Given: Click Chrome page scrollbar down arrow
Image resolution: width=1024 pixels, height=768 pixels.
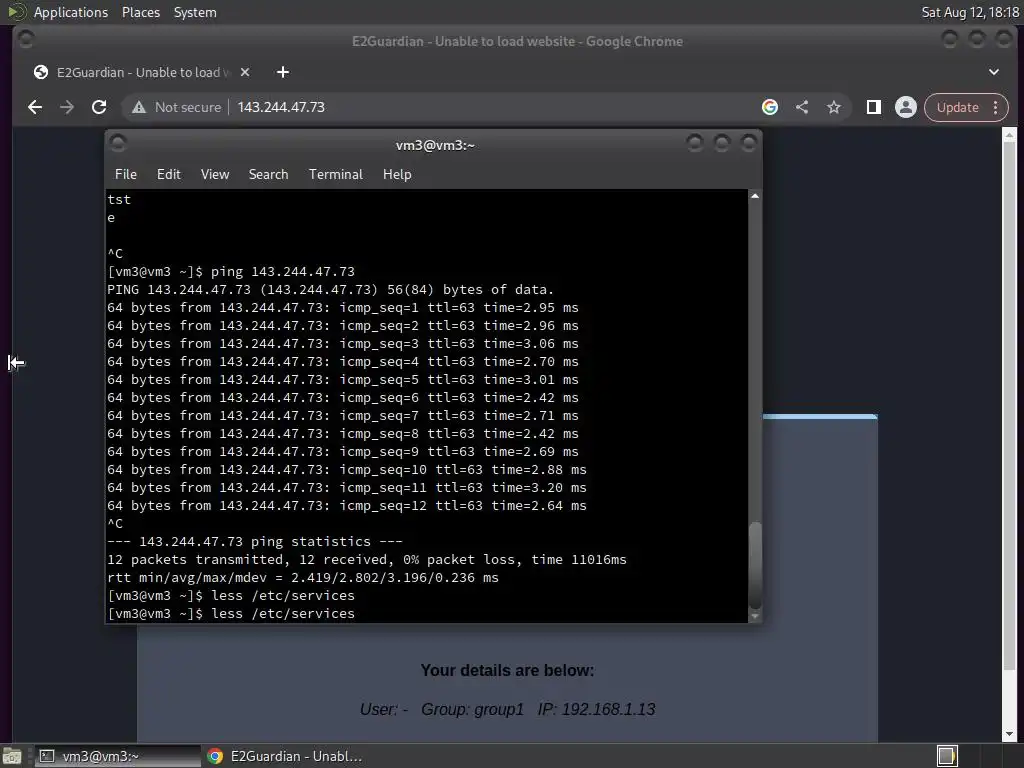Looking at the screenshot, I should click(x=1009, y=734).
